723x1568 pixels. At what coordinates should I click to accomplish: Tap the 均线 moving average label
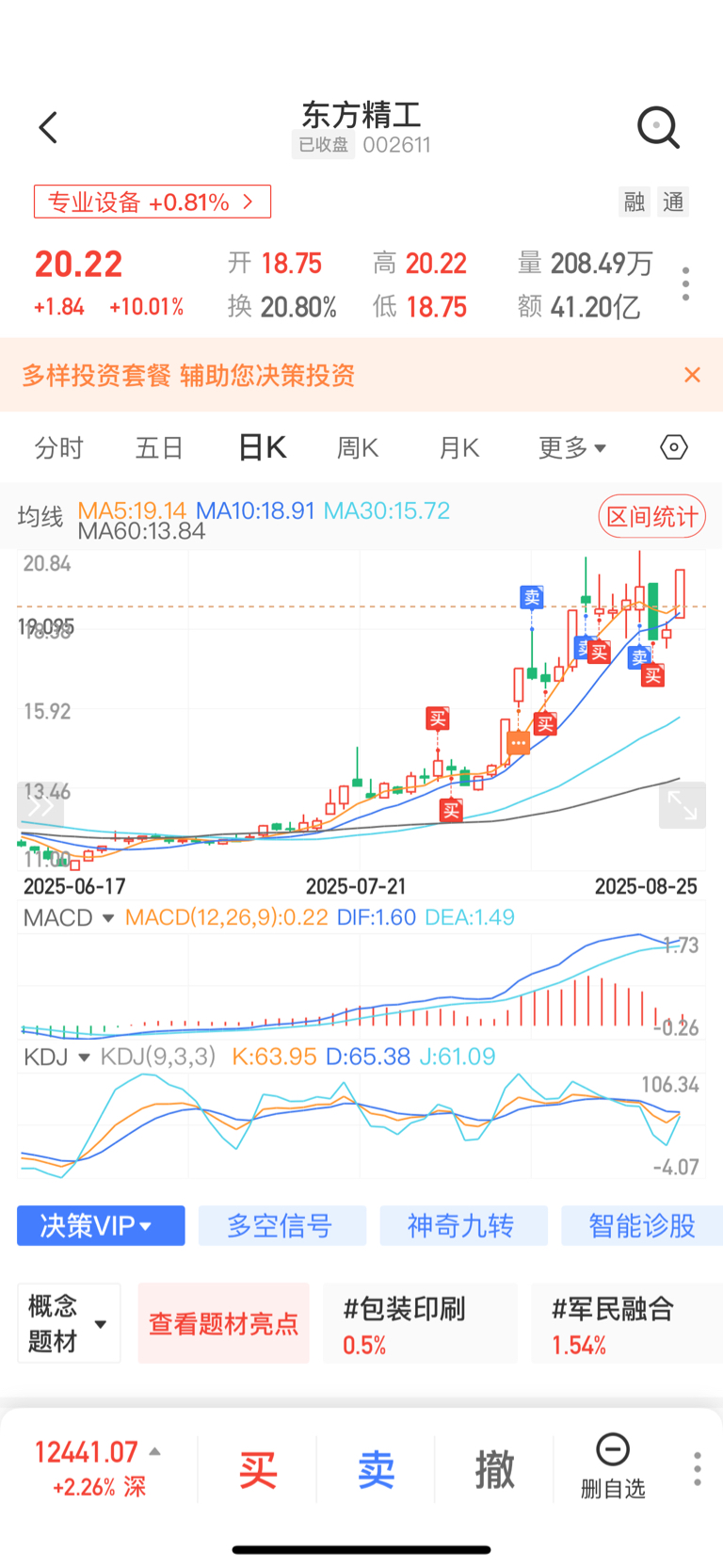[x=40, y=516]
